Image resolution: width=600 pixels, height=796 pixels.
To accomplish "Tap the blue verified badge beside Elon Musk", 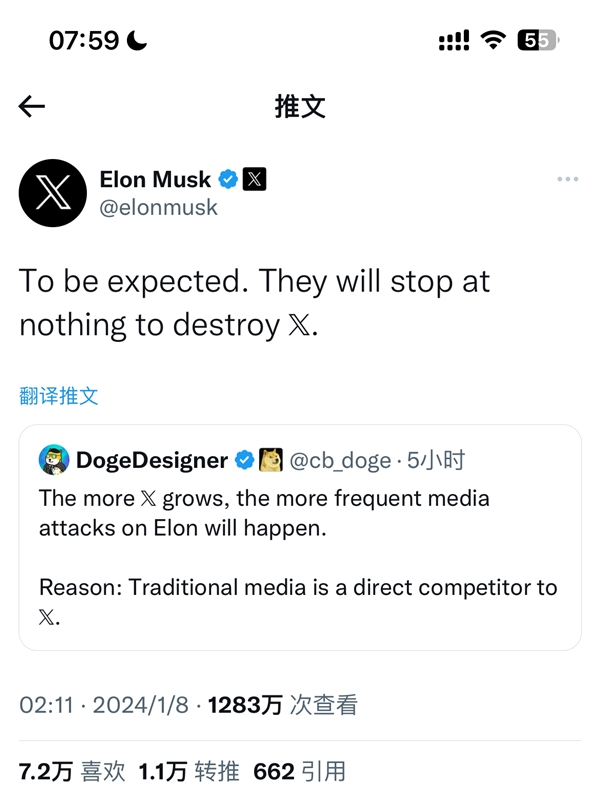I will click(228, 180).
